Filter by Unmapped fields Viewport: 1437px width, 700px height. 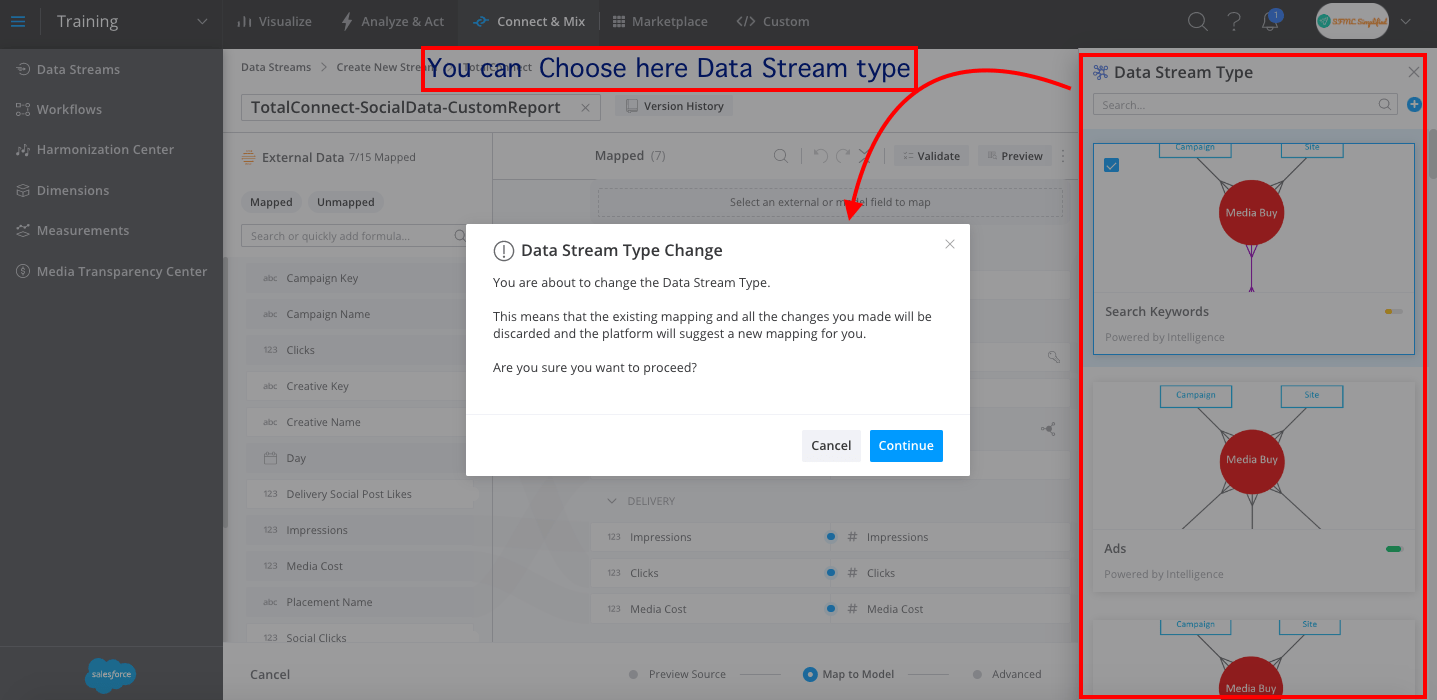[346, 202]
